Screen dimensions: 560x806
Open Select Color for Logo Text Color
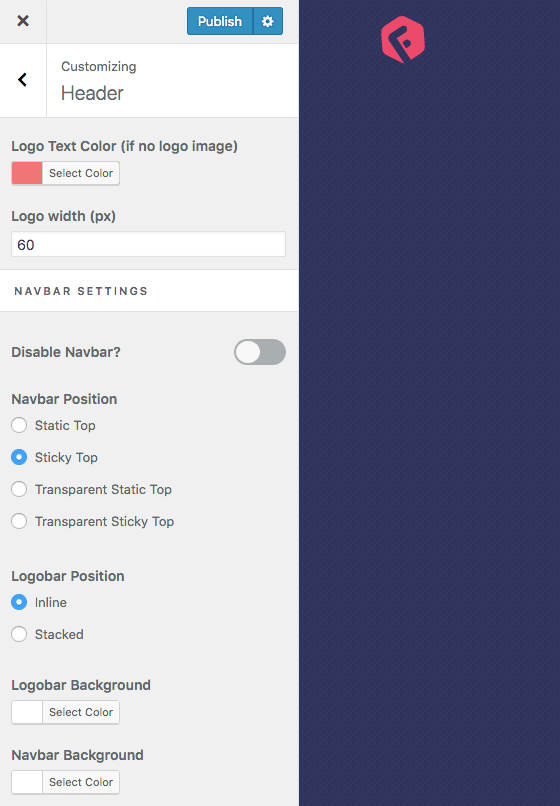click(81, 173)
